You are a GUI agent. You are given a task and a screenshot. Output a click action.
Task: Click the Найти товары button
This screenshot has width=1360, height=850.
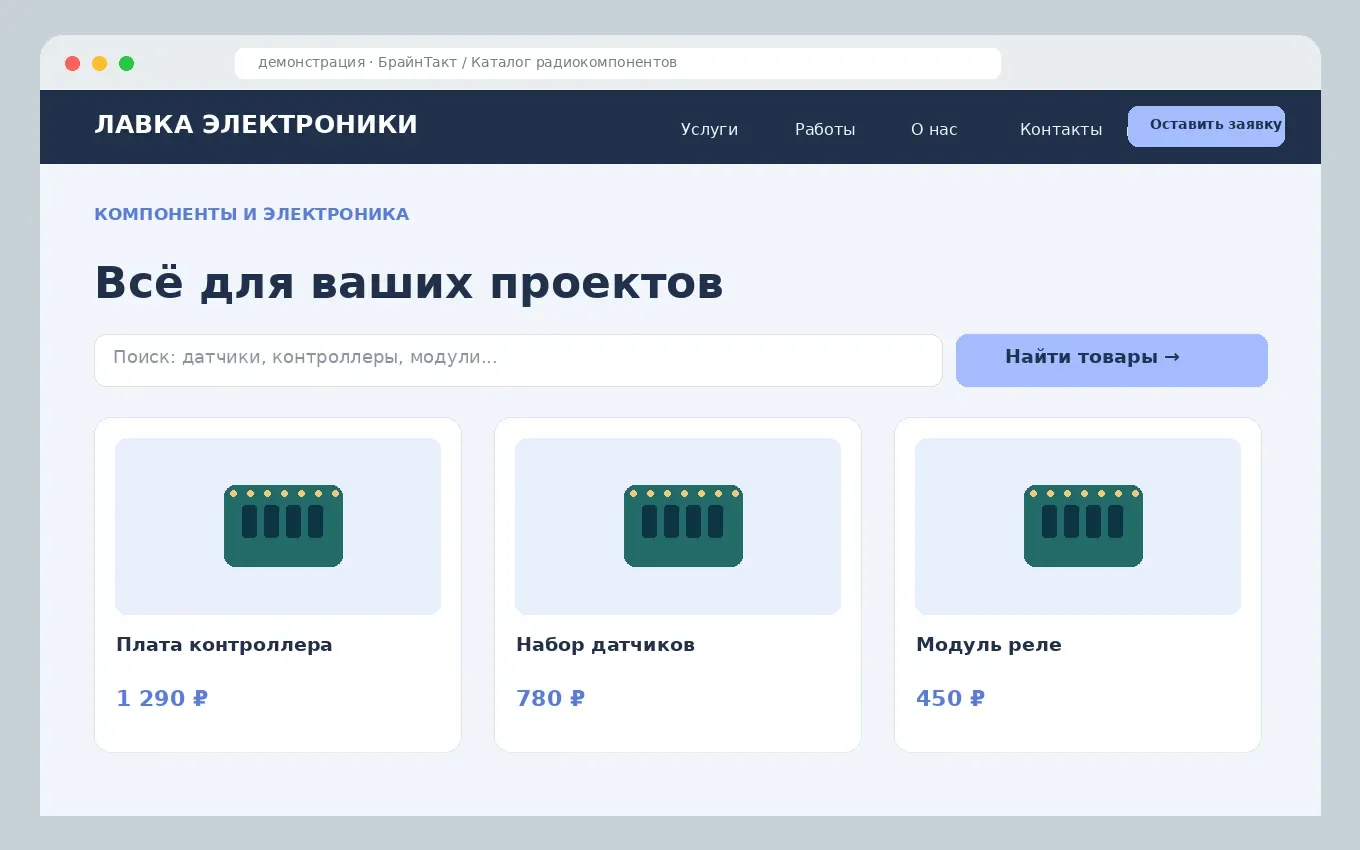[1112, 360]
